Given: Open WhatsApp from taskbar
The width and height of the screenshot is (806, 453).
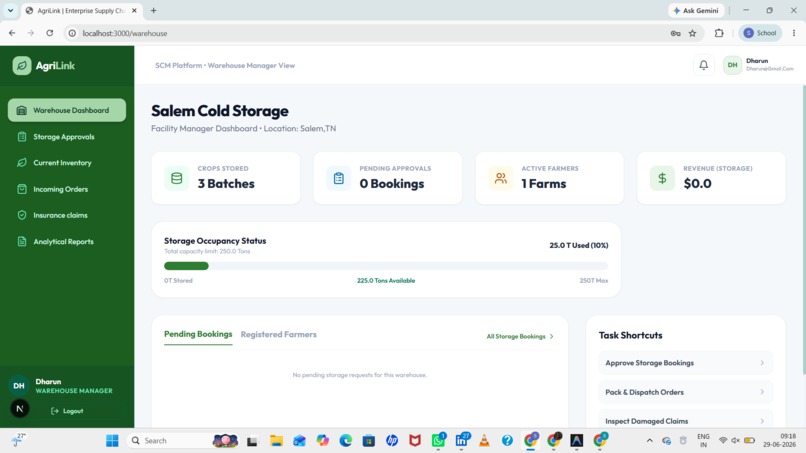Looking at the screenshot, I should point(438,441).
